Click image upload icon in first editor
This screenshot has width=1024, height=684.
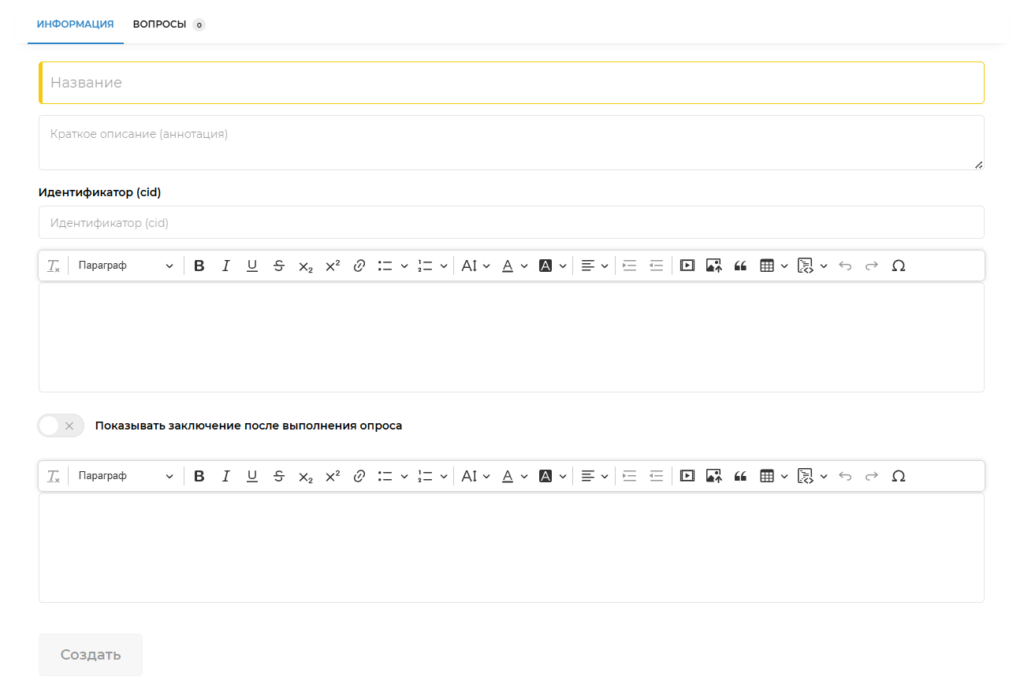click(713, 266)
